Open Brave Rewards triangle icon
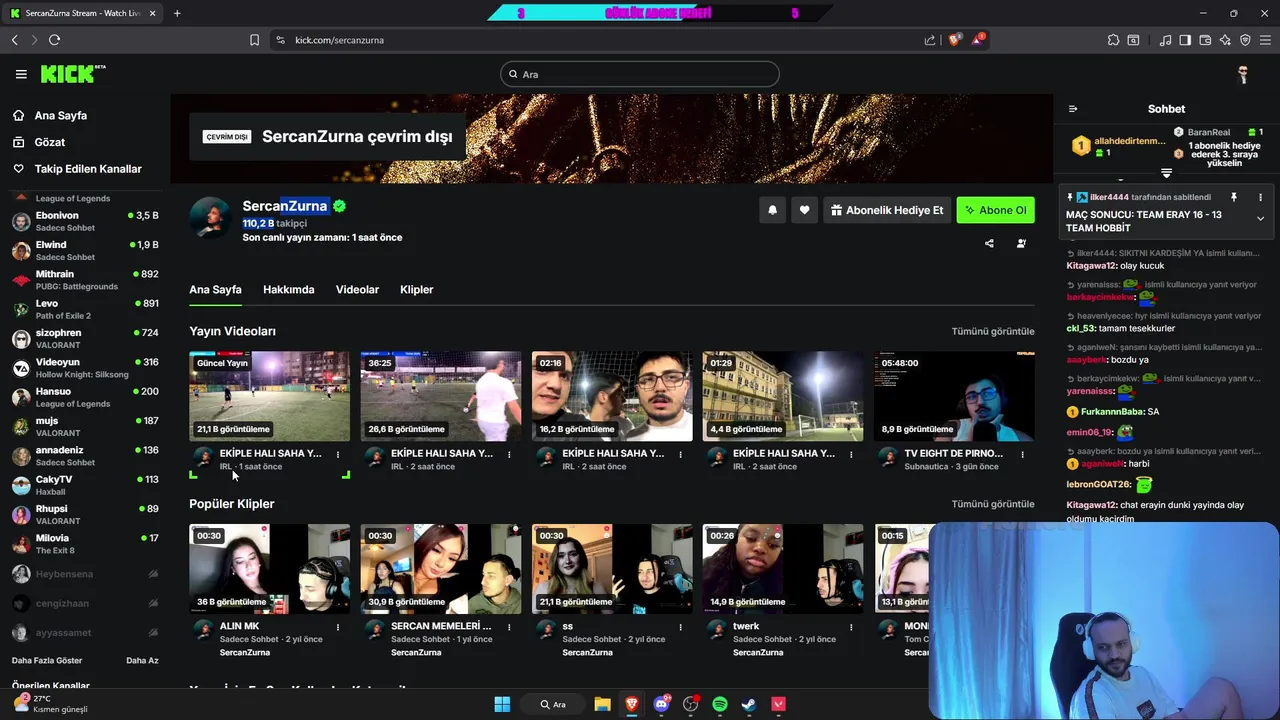This screenshot has width=1280, height=720. tap(979, 40)
